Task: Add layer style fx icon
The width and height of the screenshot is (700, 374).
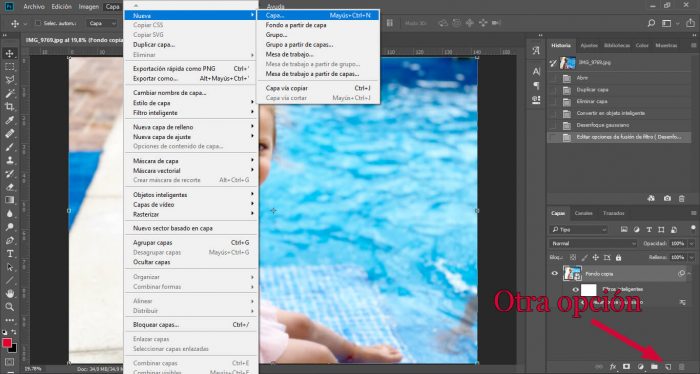Action: point(613,366)
